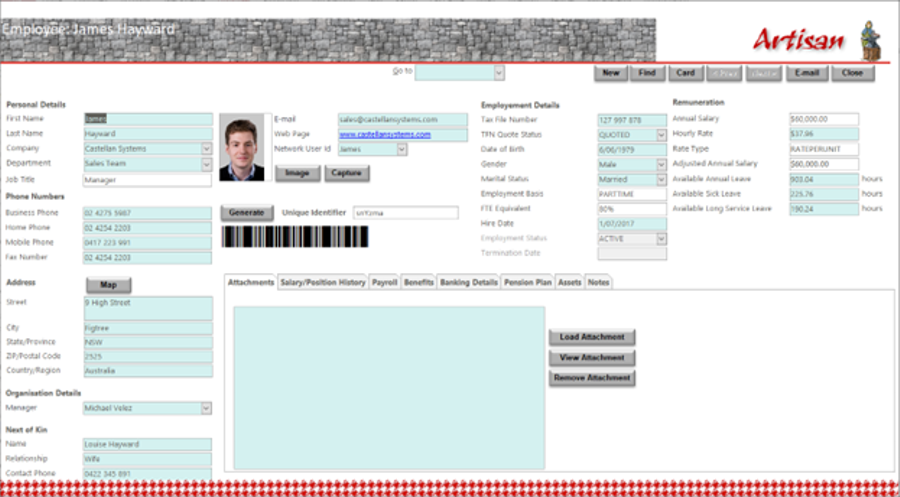Open the Benefits tab
The height and width of the screenshot is (497, 900).
click(x=418, y=282)
